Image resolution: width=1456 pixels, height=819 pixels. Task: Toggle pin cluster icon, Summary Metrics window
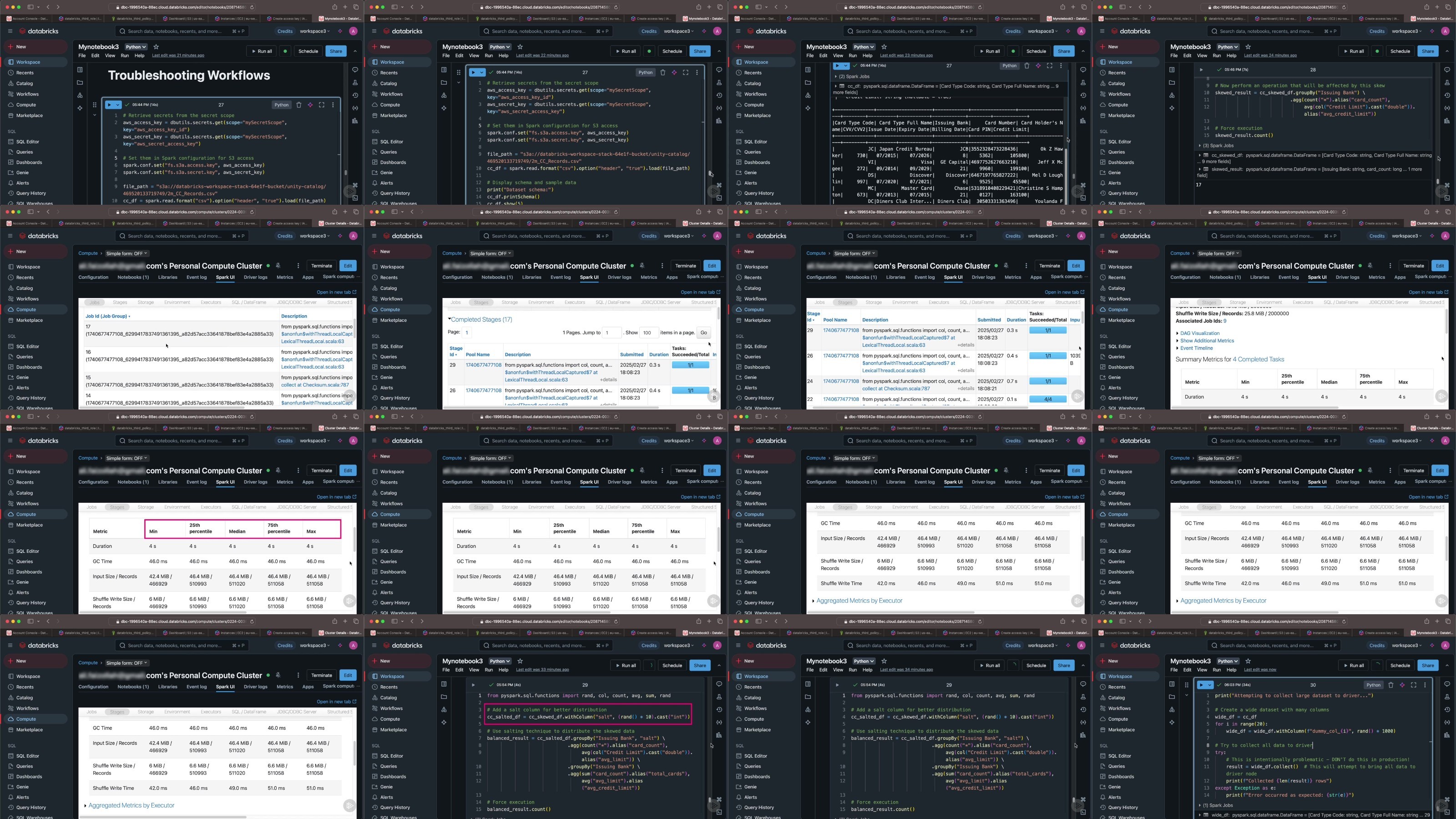(x=1370, y=266)
